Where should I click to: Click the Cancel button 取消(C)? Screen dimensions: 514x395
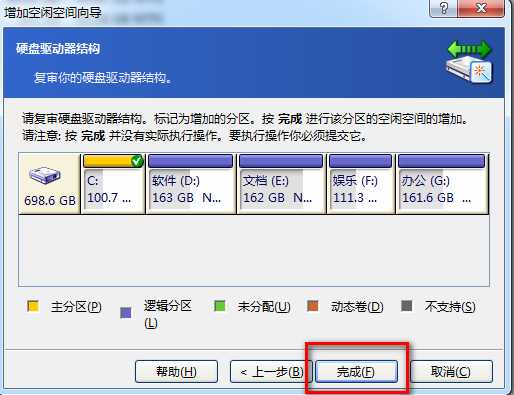[x=451, y=371]
